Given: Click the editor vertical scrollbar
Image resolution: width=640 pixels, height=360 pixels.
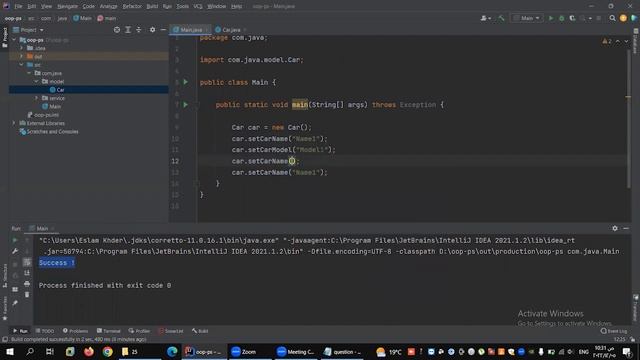Looking at the screenshot, I should (629, 118).
